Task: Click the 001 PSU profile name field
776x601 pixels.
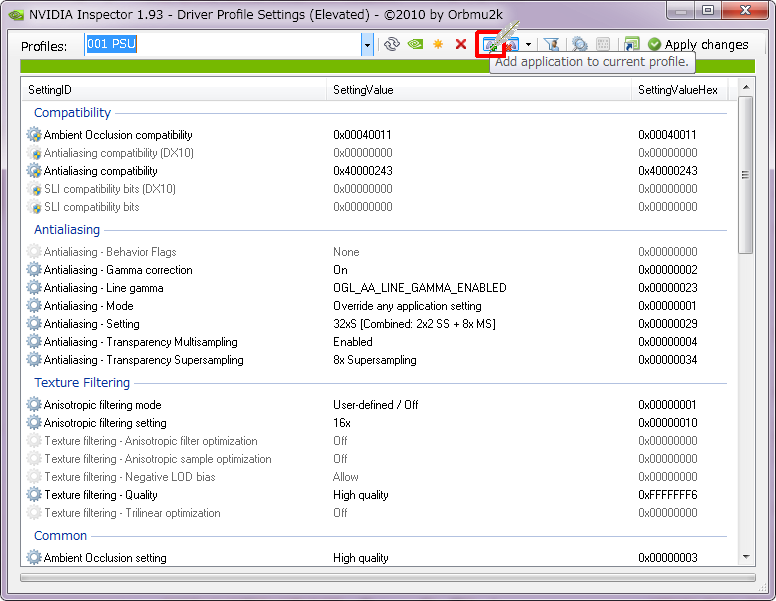Action: coord(223,45)
